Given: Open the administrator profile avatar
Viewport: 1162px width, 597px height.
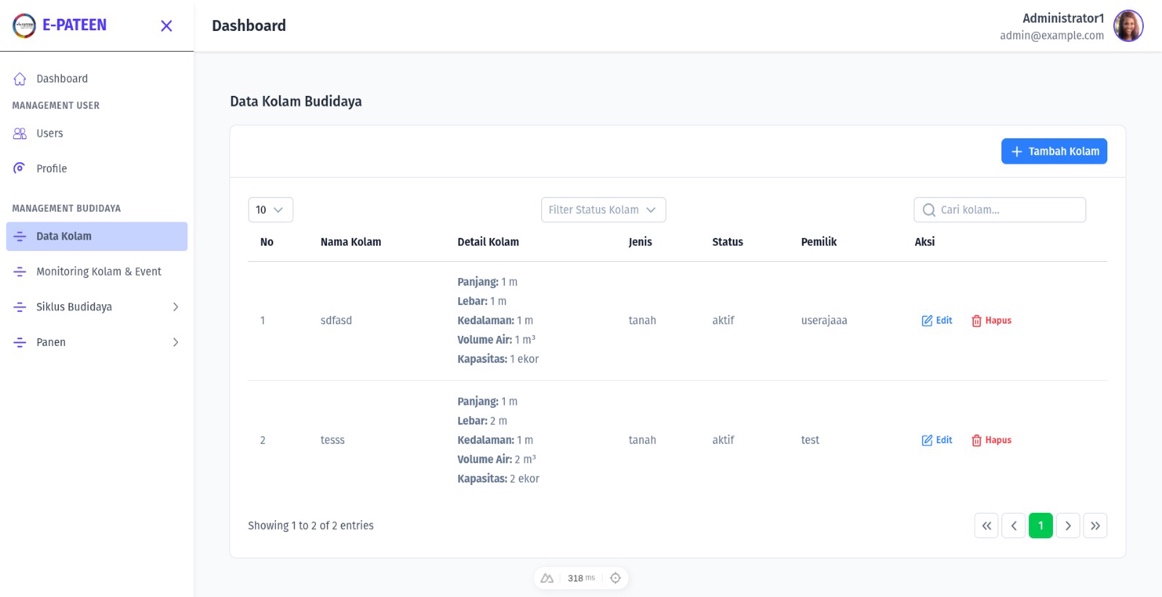Looking at the screenshot, I should [x=1128, y=26].
